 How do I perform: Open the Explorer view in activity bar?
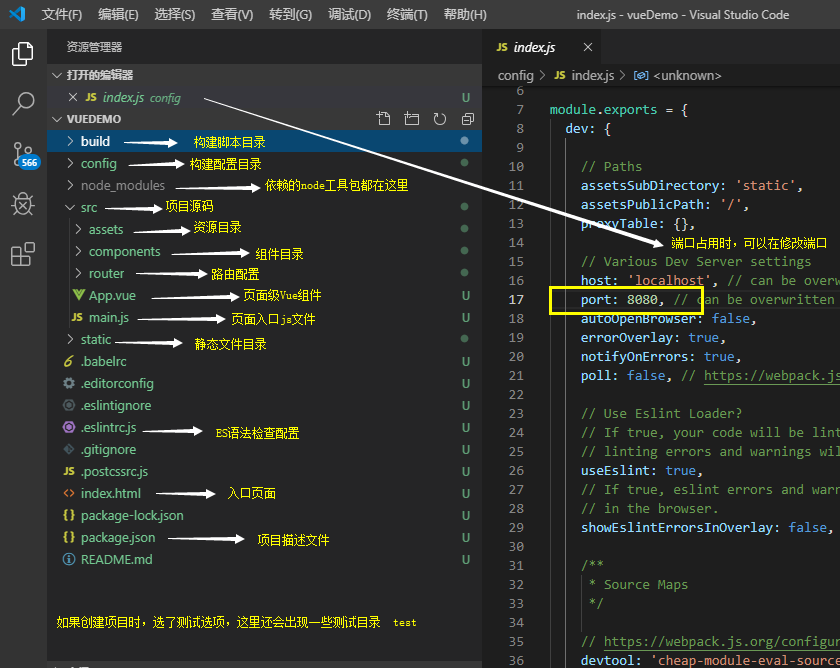click(x=22, y=54)
